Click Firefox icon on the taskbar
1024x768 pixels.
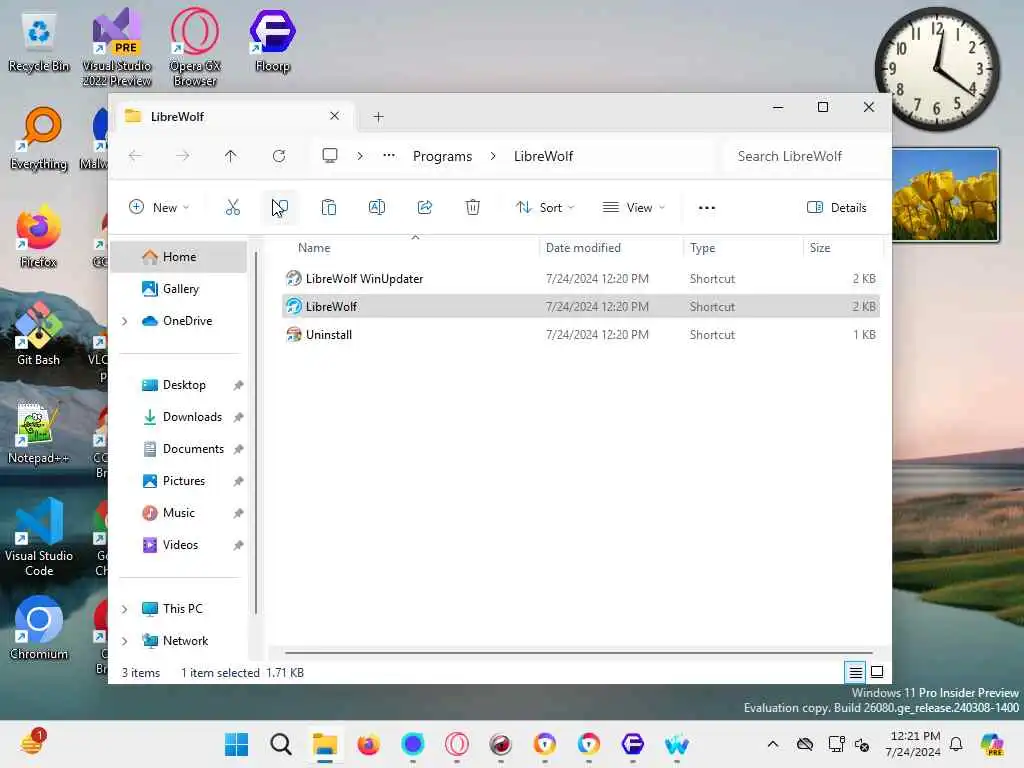click(368, 744)
